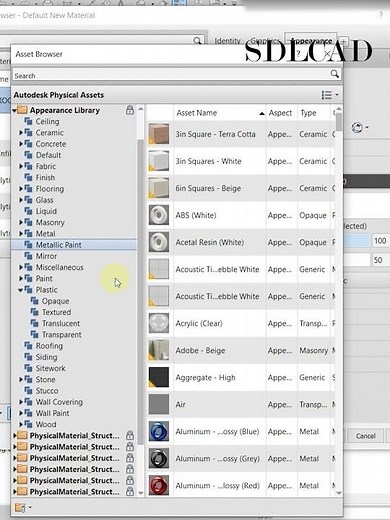This screenshot has width=390, height=520.
Task: Expand the Fabric category
Action: (21, 166)
